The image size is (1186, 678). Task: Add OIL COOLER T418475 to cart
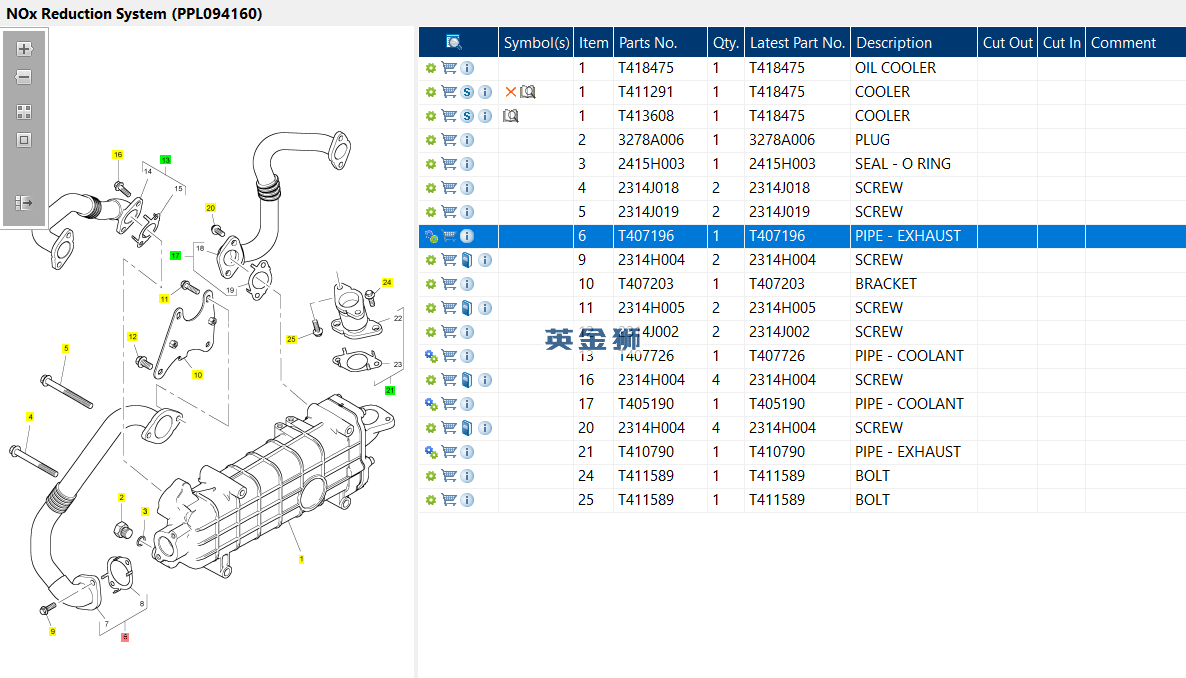coord(449,68)
